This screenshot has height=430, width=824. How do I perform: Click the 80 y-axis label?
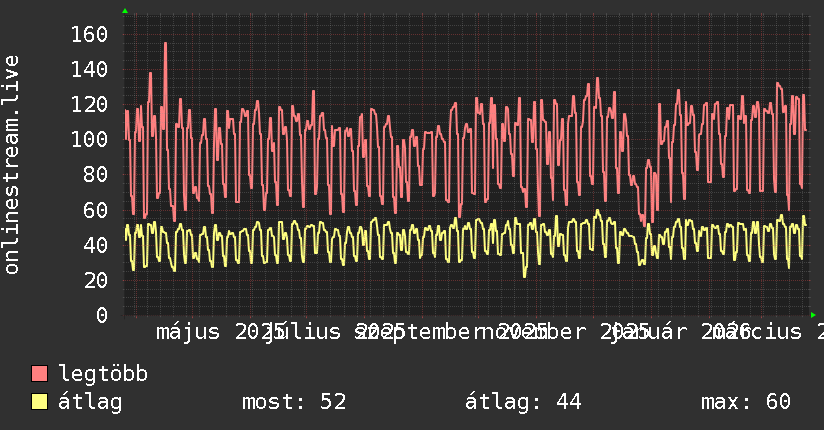coord(96,175)
